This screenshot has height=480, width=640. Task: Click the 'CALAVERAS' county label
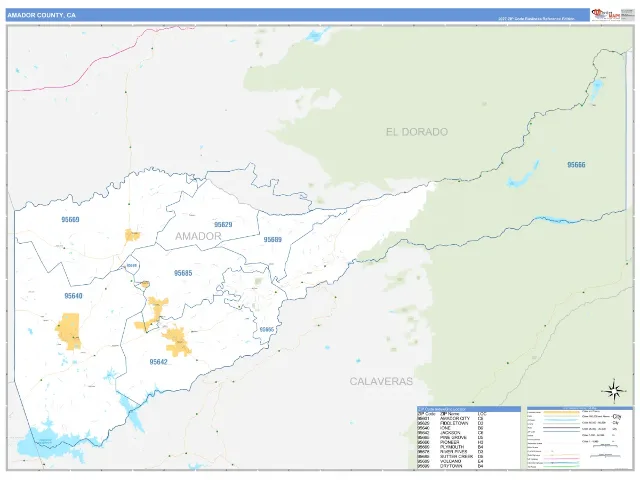[x=381, y=381]
